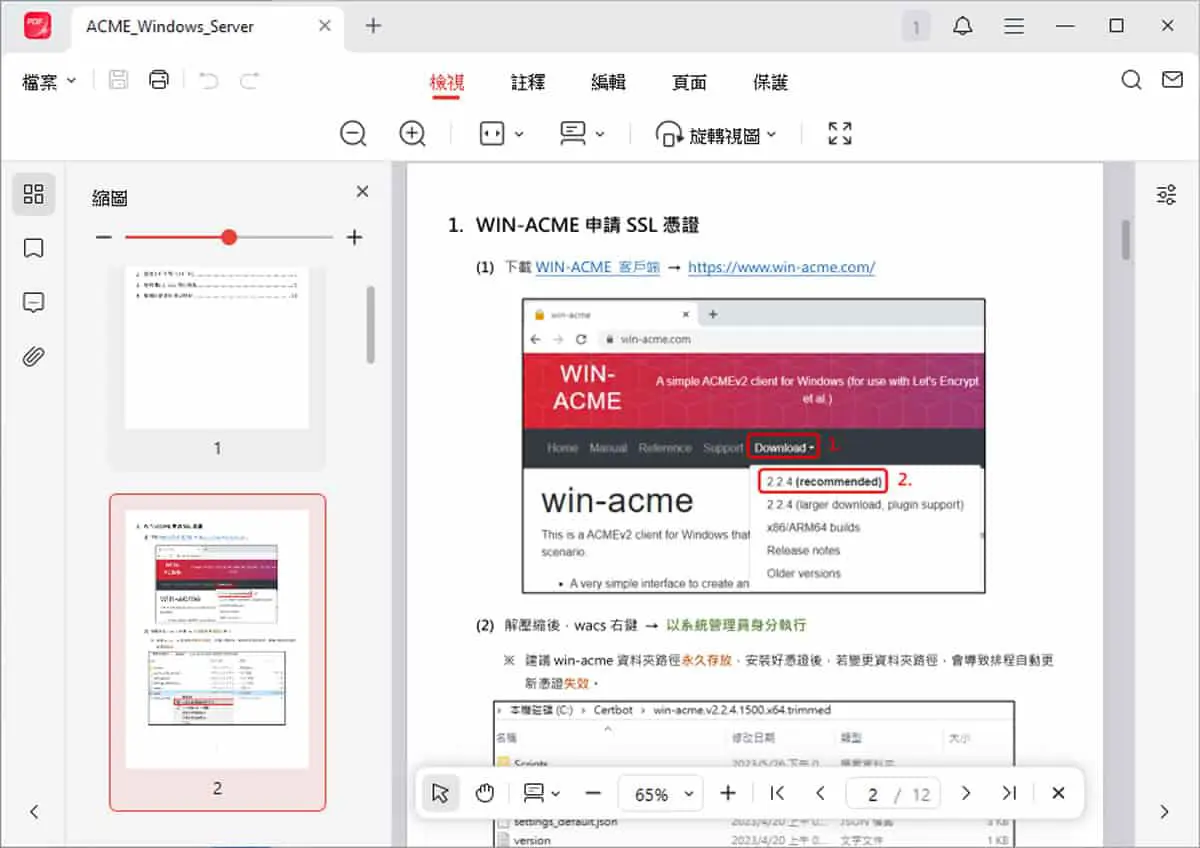Click the WIN-ACME 申請 SSL 憑證 heading
Viewport: 1200px width, 848px height.
pos(587,225)
